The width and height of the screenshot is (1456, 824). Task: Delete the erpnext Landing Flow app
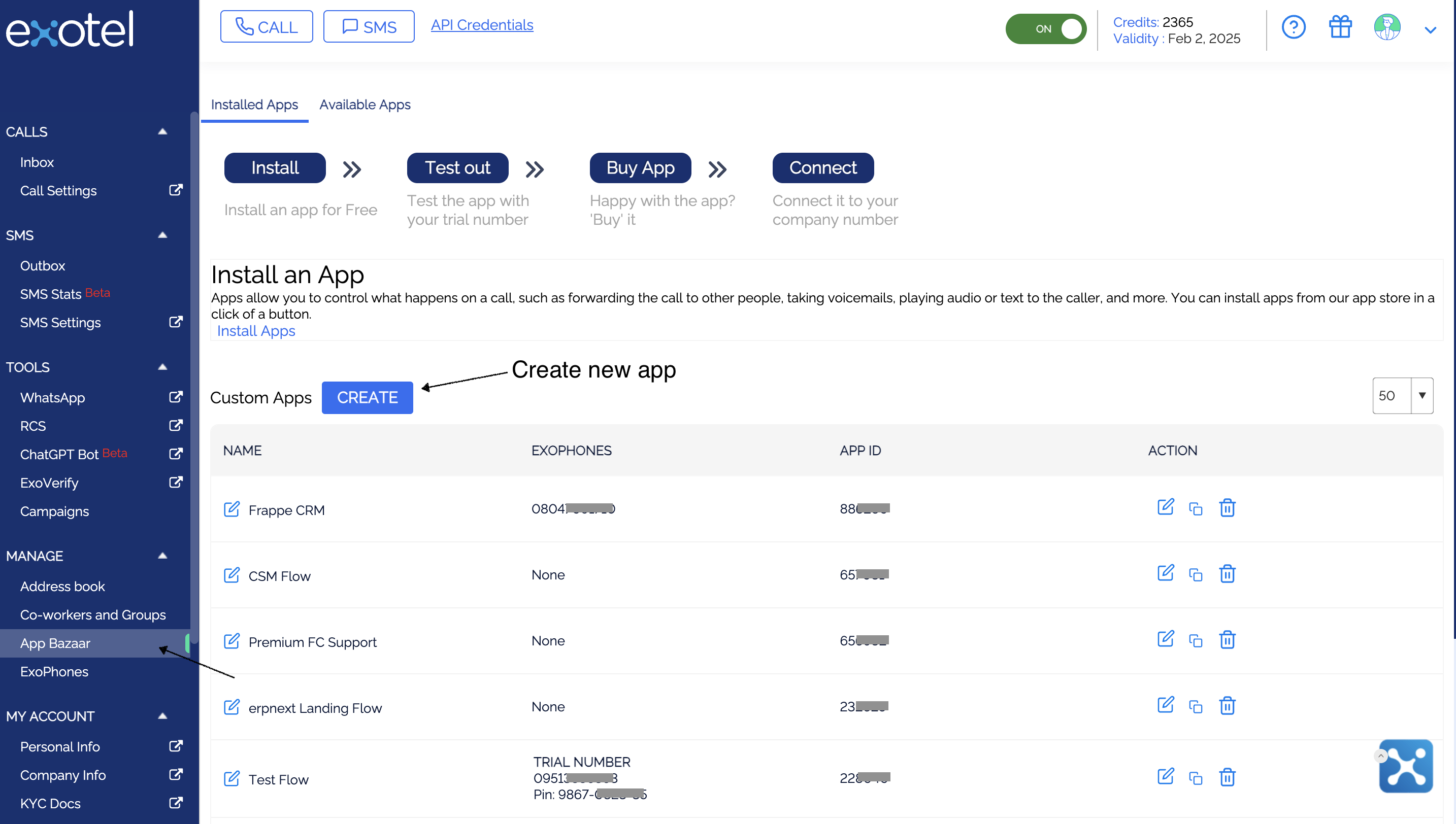1227,706
